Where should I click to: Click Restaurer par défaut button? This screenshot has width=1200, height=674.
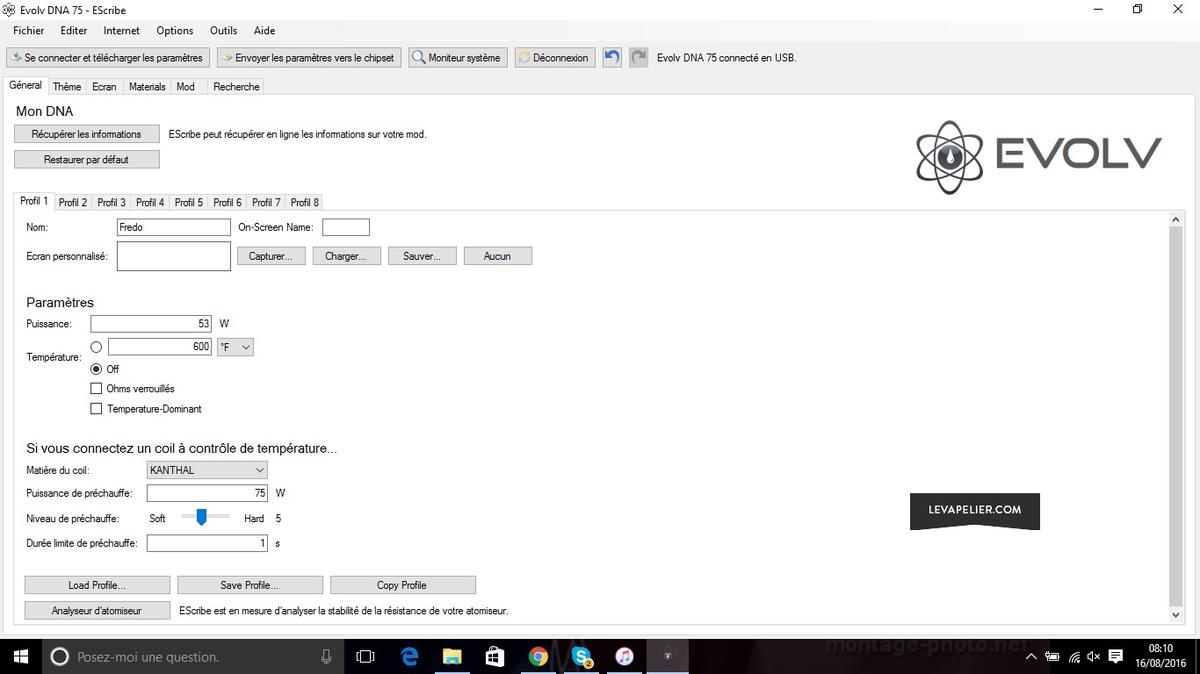pyautogui.click(x=87, y=159)
